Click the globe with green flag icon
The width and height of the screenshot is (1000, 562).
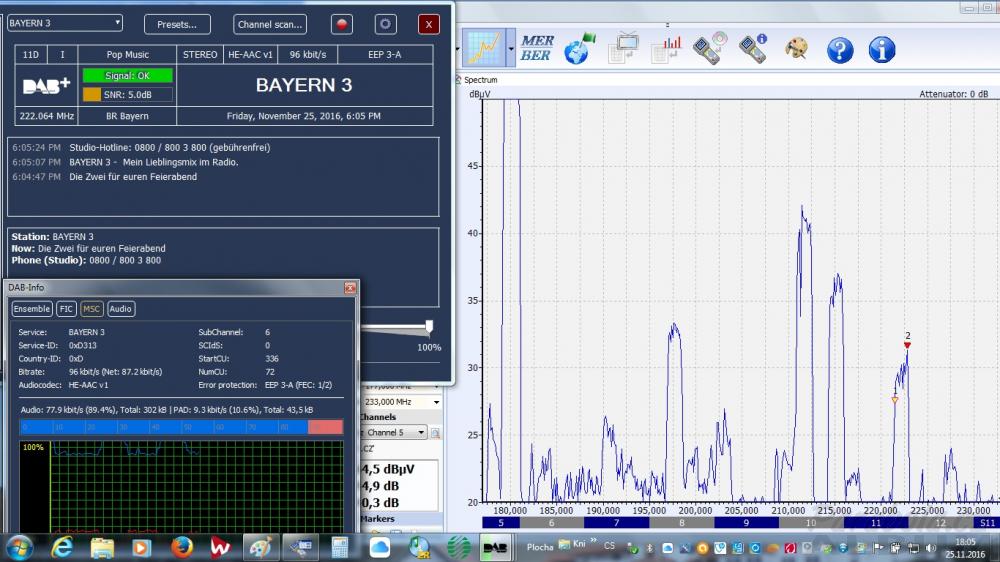click(x=580, y=48)
